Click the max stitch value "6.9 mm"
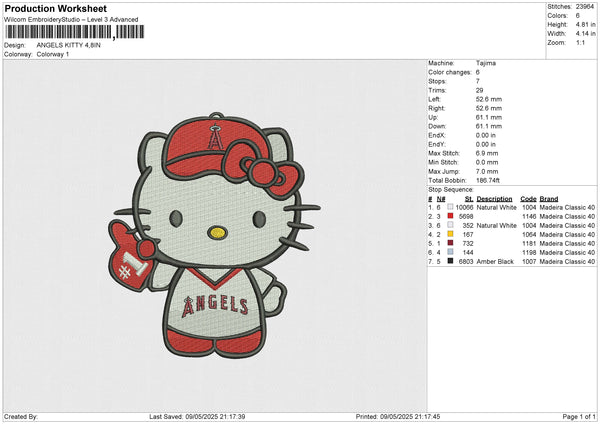Screen dimensions: 600x424 click(487, 153)
